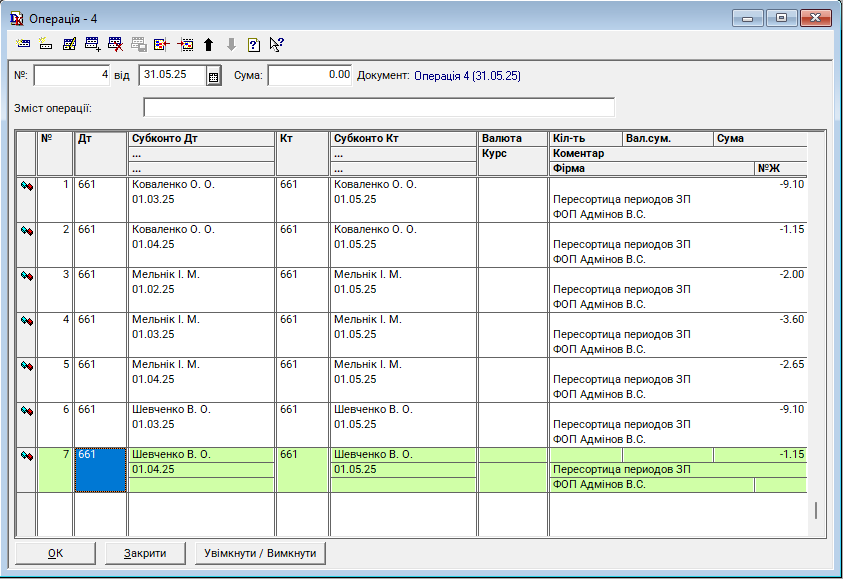The height and width of the screenshot is (579, 843).
Task: Open help via the question mark page icon
Action: (x=254, y=44)
